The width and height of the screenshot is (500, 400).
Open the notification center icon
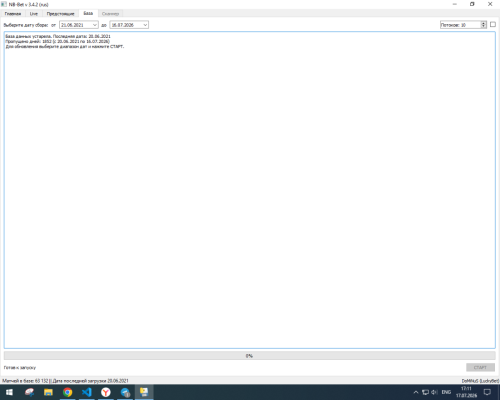click(x=487, y=392)
